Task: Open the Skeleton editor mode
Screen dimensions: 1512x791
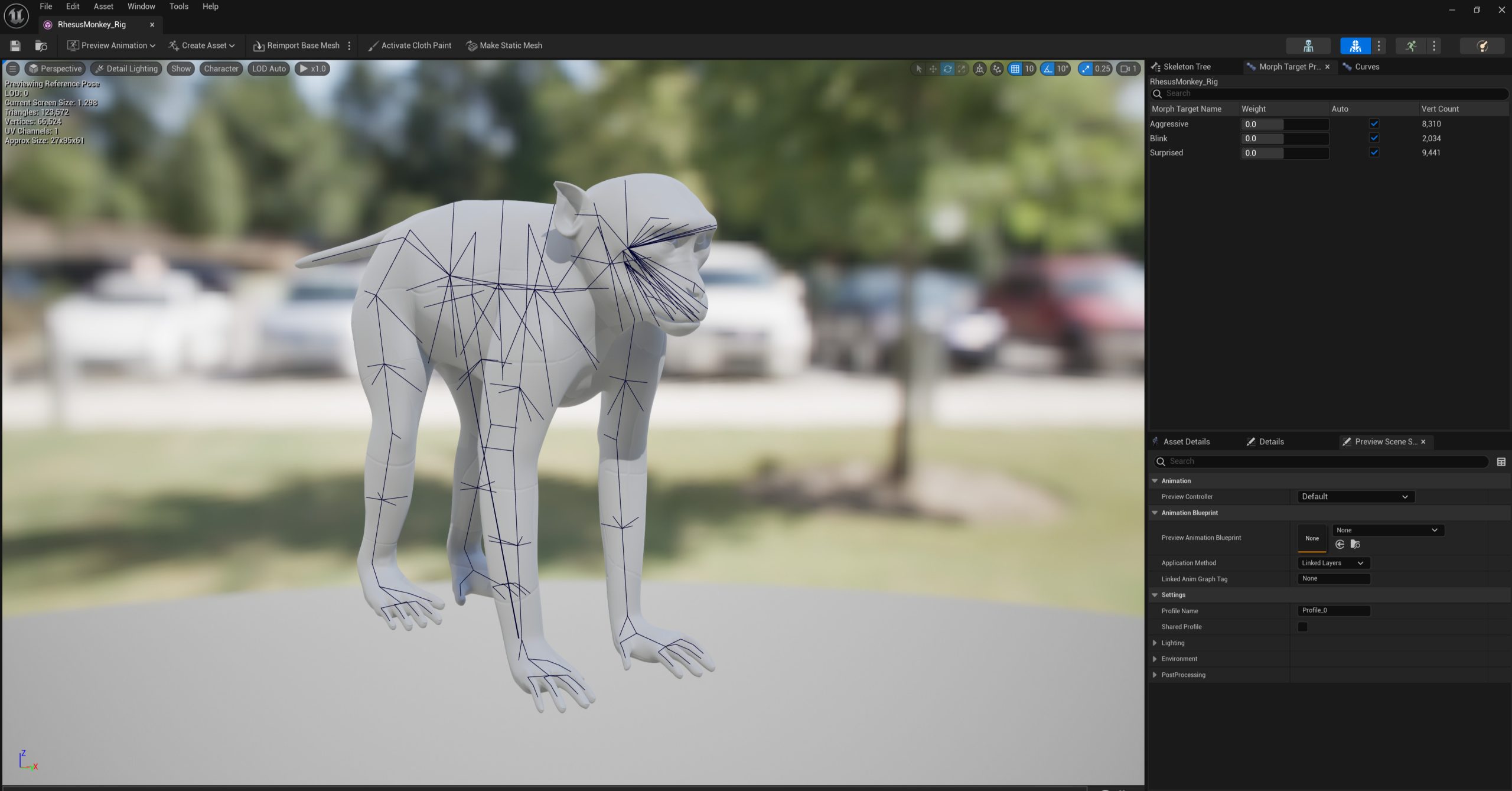Action: click(x=1308, y=45)
